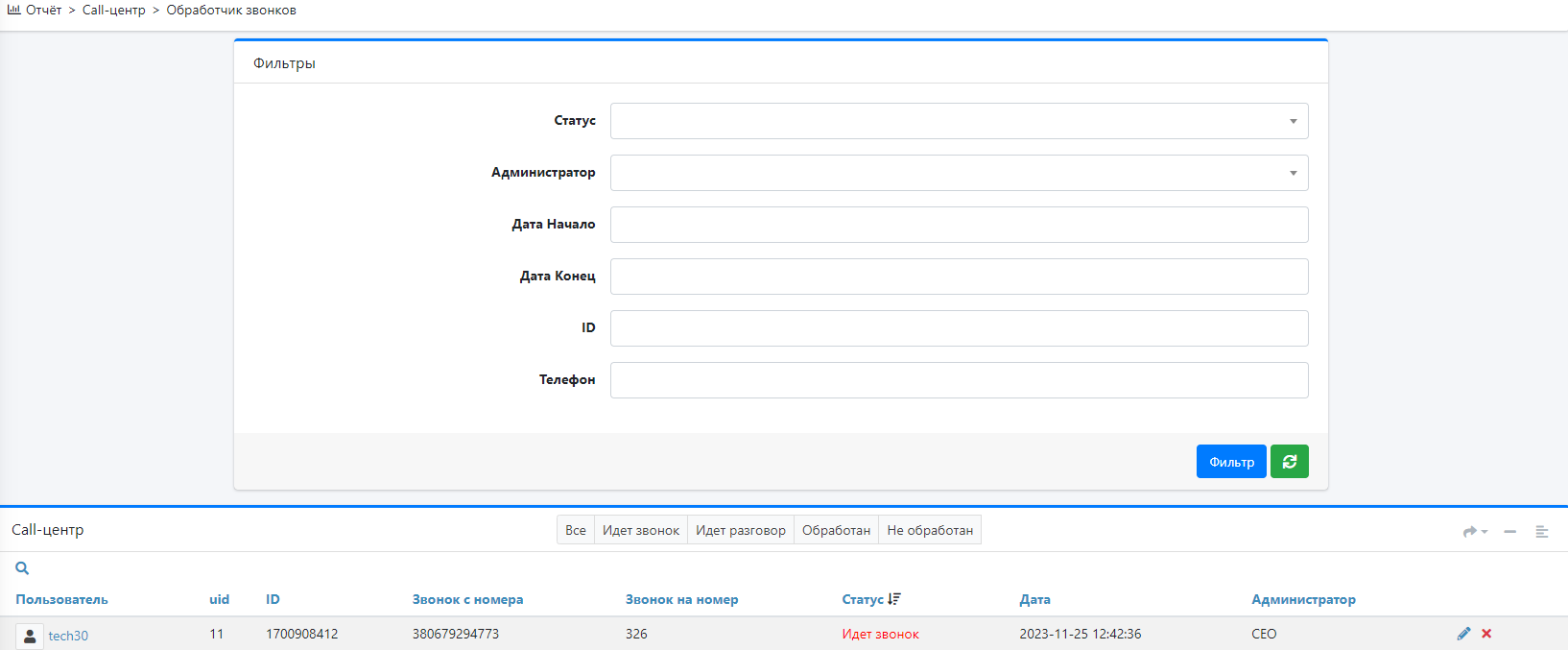Open the share arrow export menu
Viewport: 1568px width, 650px height.
click(1474, 531)
